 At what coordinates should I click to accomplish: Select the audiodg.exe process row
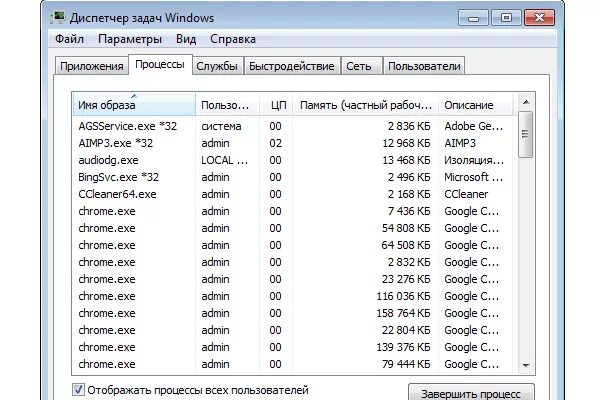pyautogui.click(x=294, y=160)
